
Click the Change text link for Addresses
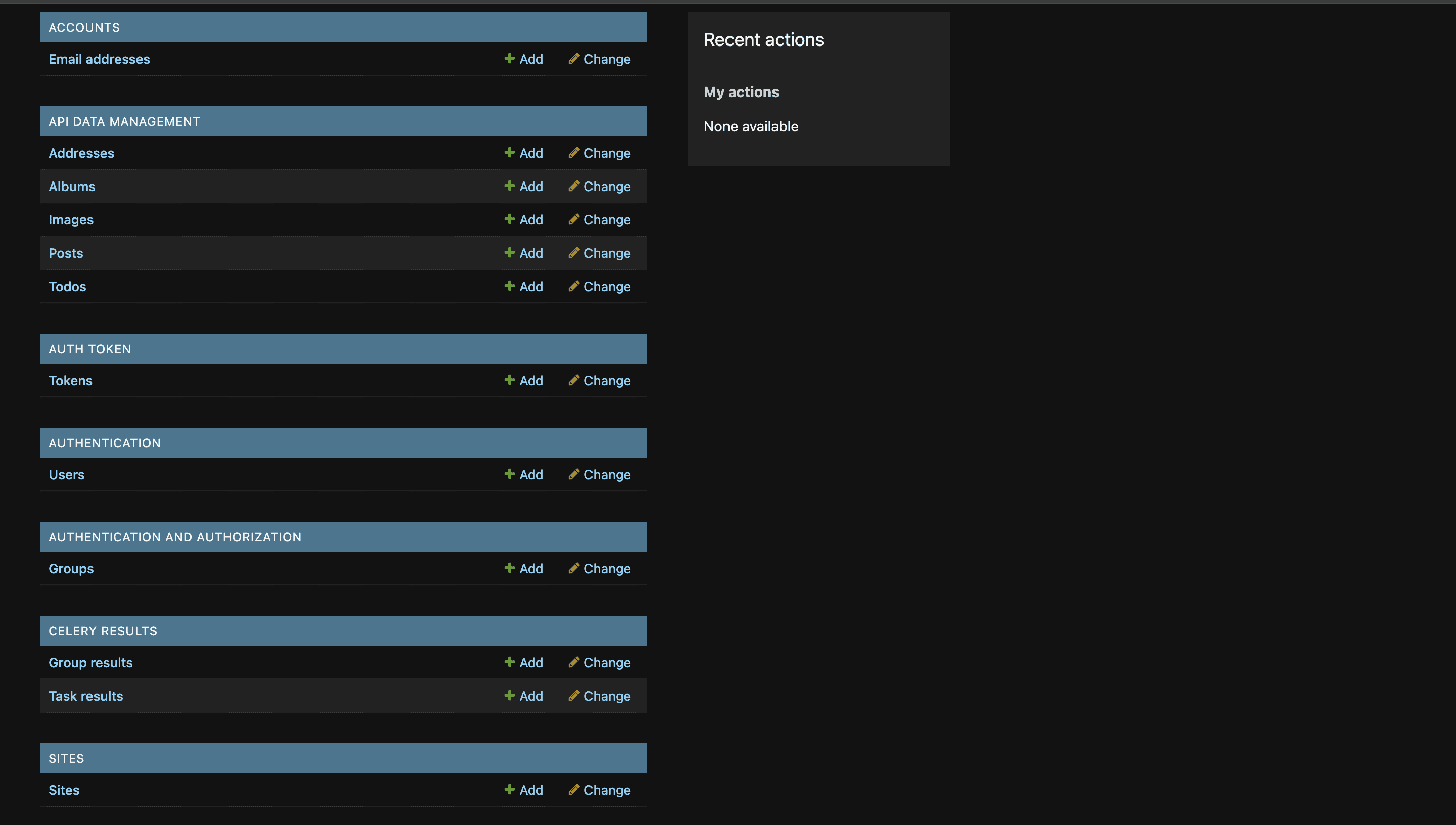607,153
